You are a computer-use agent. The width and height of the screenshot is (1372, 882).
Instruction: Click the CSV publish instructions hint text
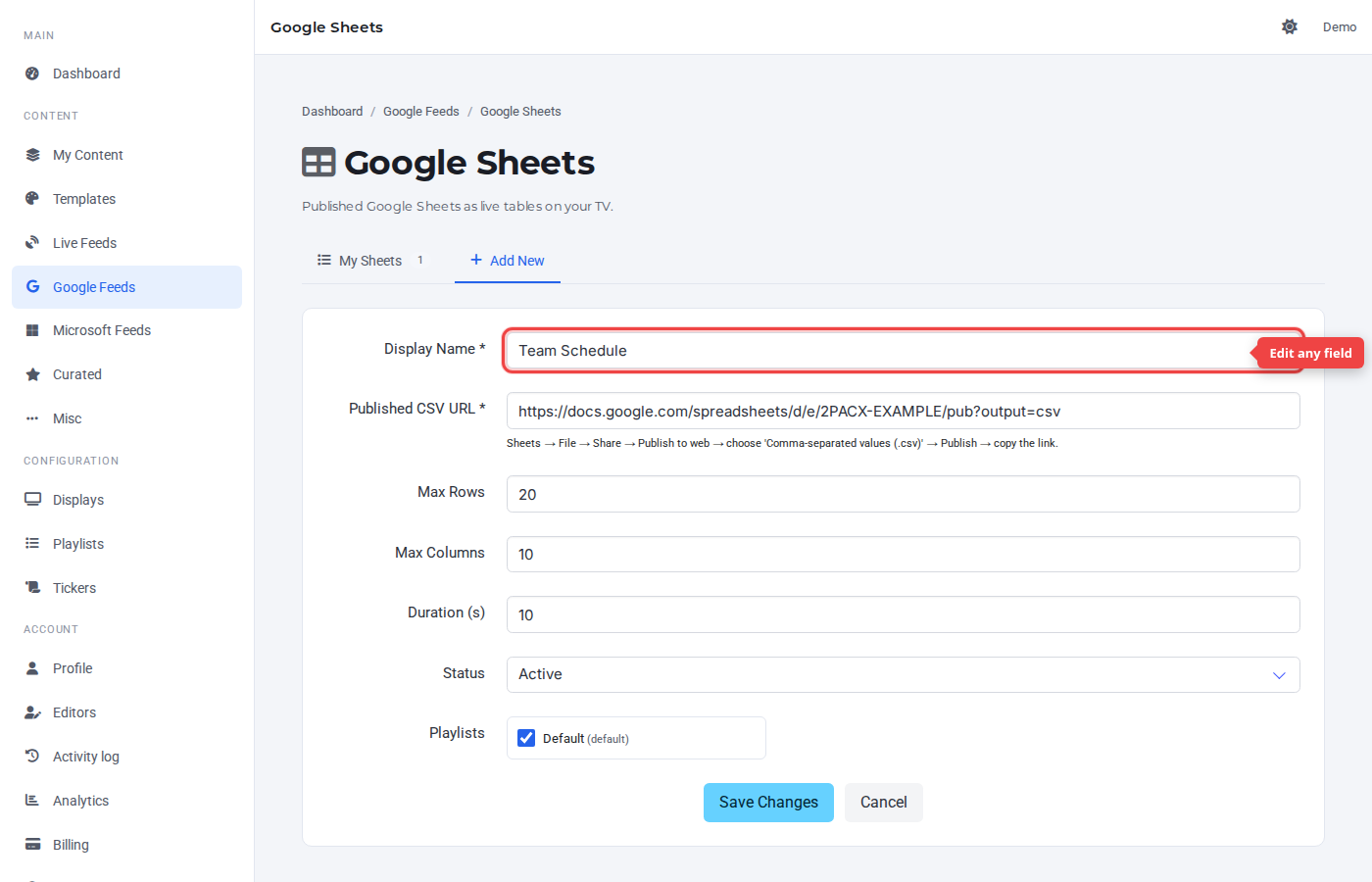[782, 444]
